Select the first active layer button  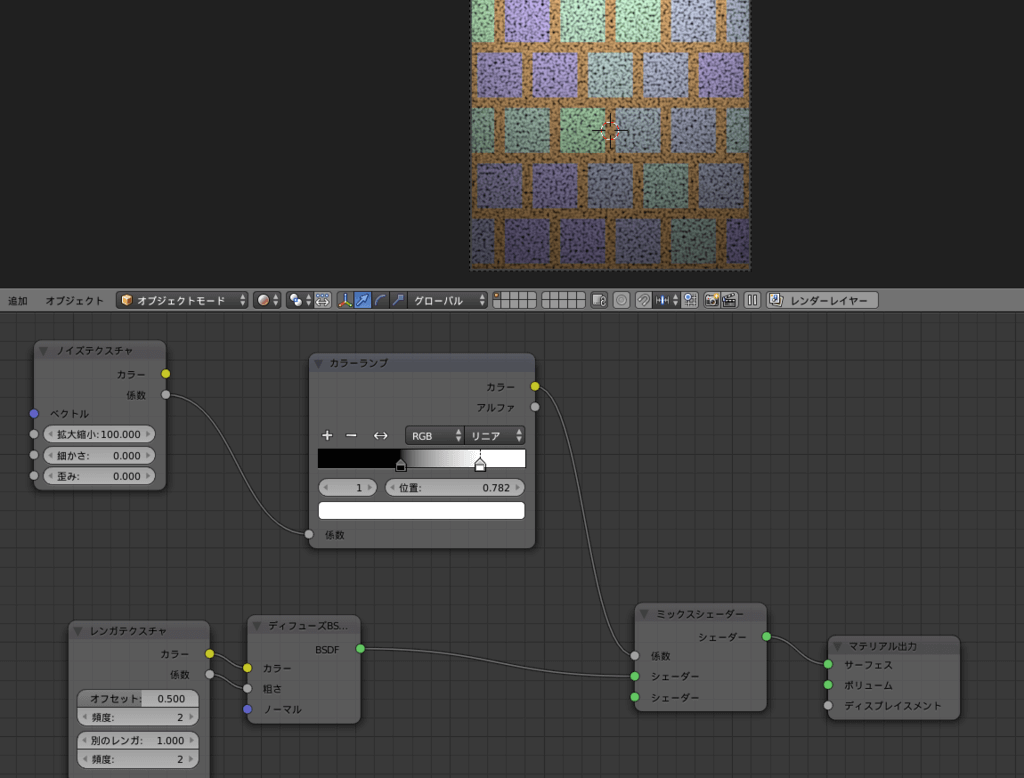(x=496, y=296)
